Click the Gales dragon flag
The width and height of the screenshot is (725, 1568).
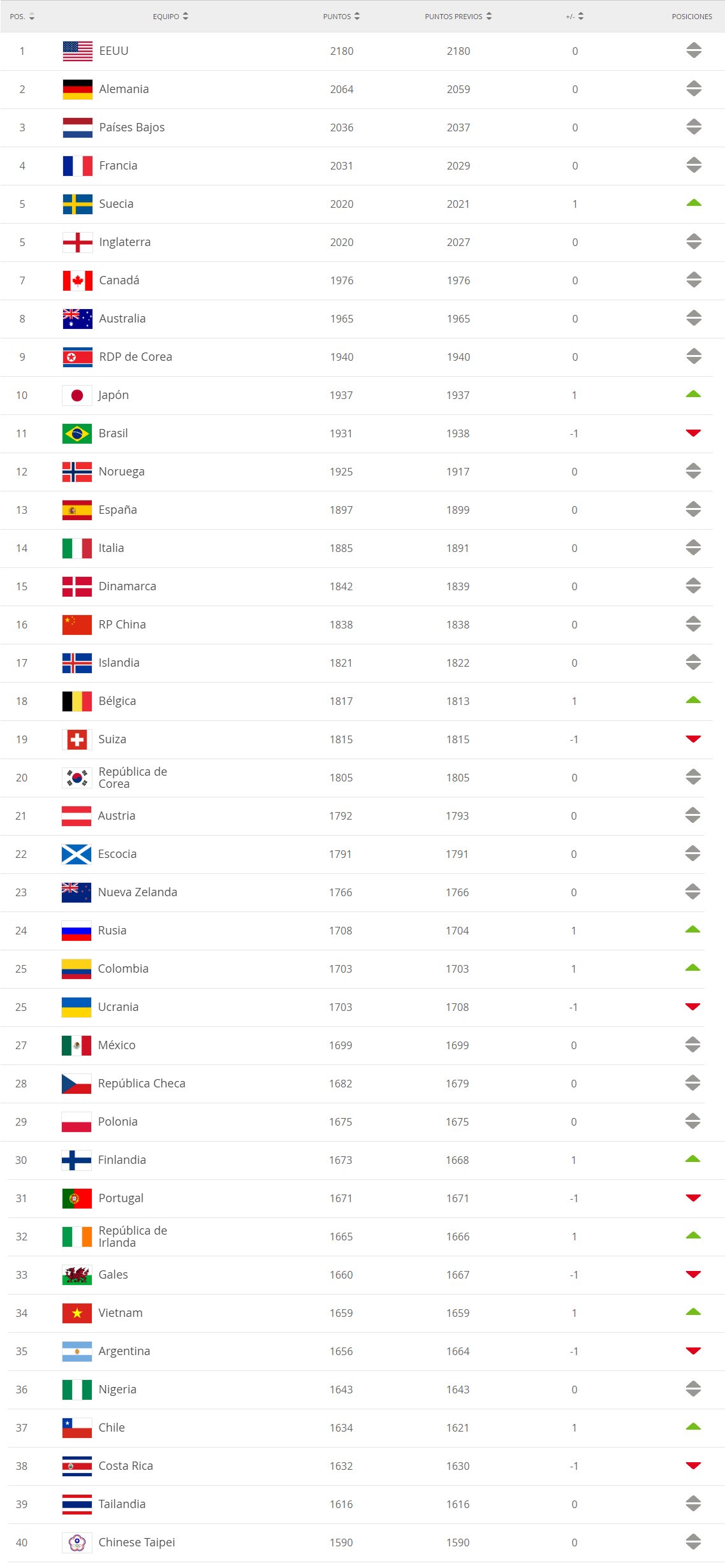click(x=77, y=1275)
